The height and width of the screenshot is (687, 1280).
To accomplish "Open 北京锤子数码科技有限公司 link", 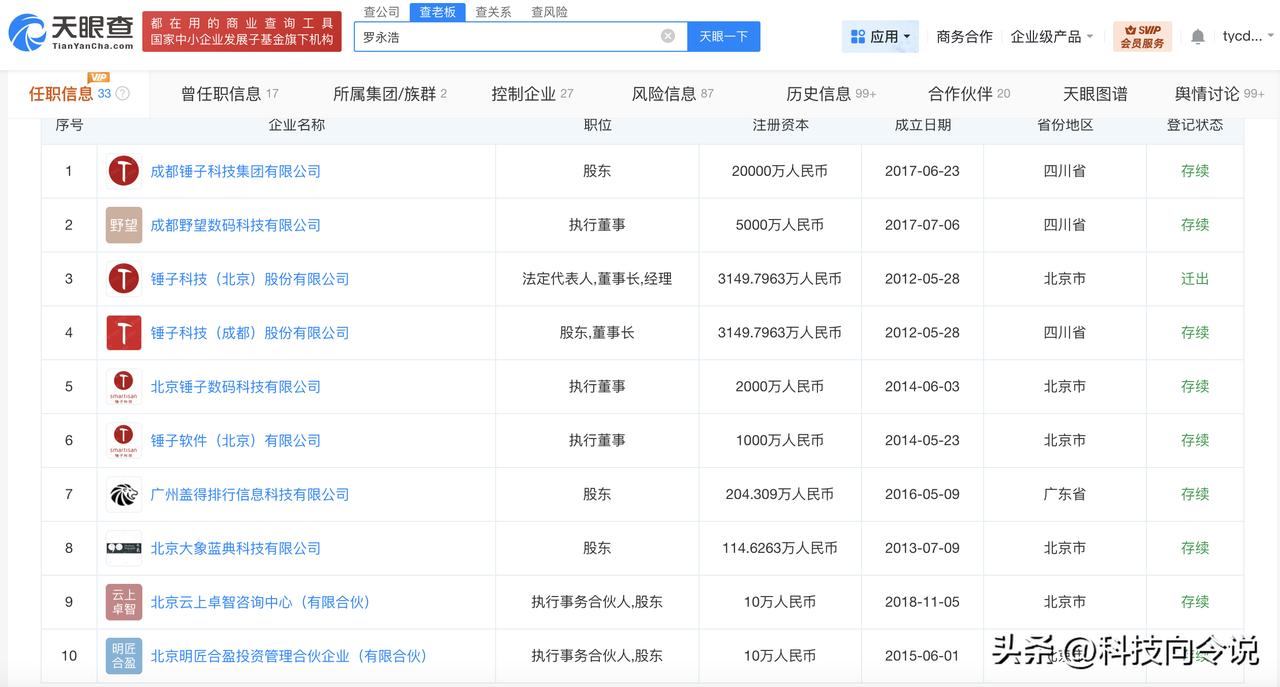I will pos(236,386).
